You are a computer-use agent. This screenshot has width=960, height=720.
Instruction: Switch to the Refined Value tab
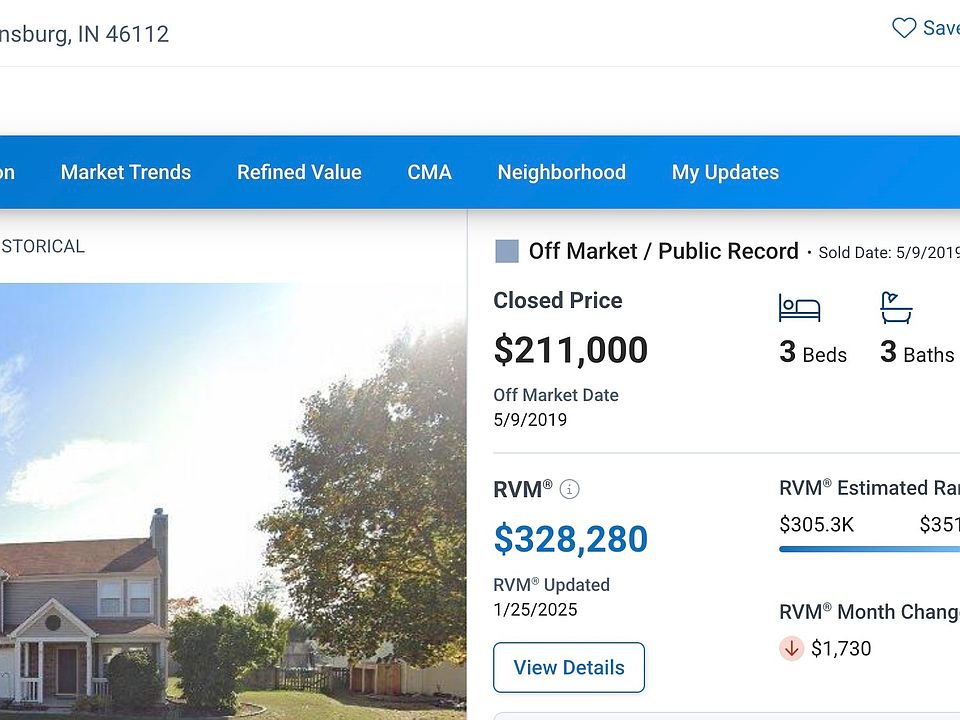tap(299, 172)
